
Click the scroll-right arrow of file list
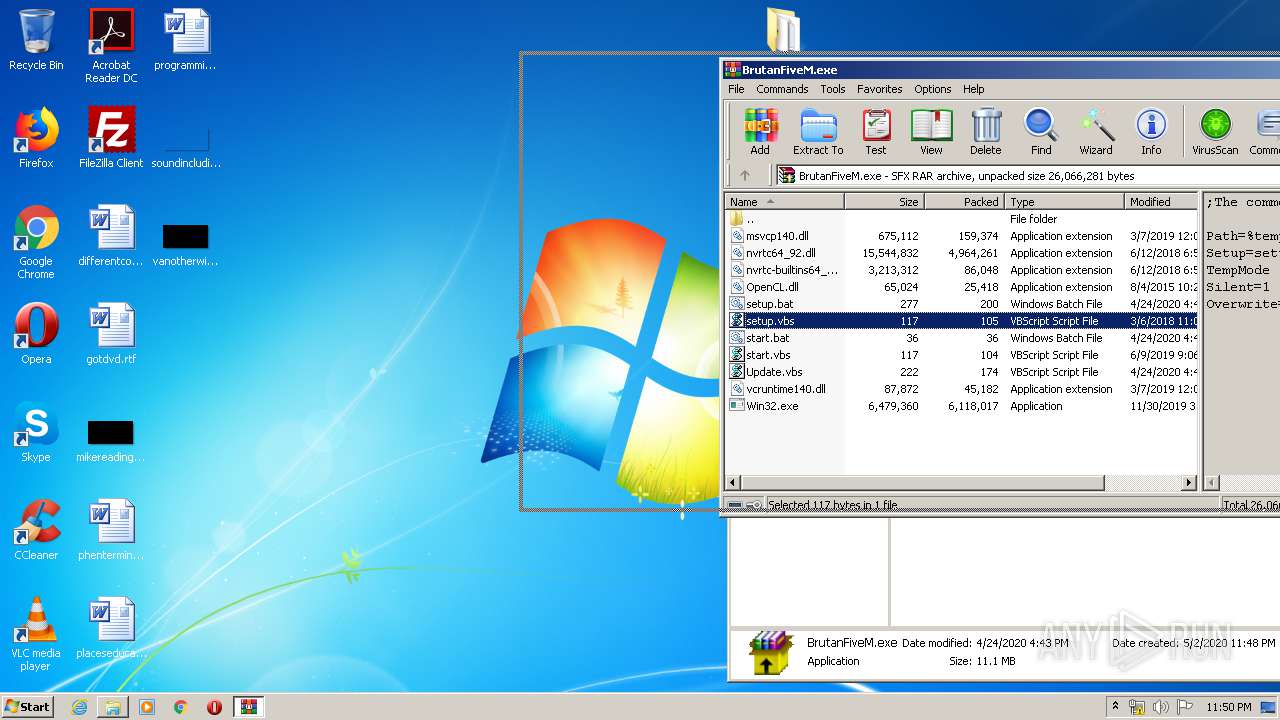(x=1189, y=482)
